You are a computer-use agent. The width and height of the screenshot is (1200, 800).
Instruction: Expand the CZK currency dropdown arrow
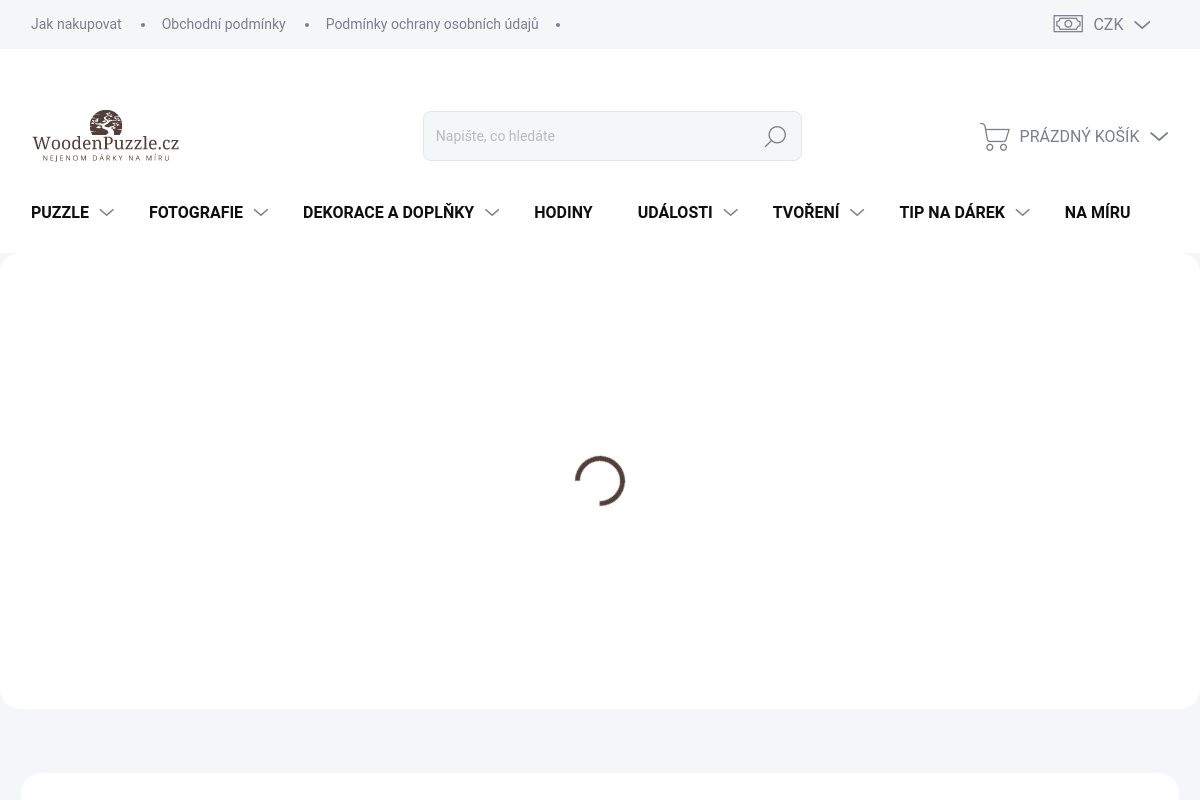point(1142,25)
